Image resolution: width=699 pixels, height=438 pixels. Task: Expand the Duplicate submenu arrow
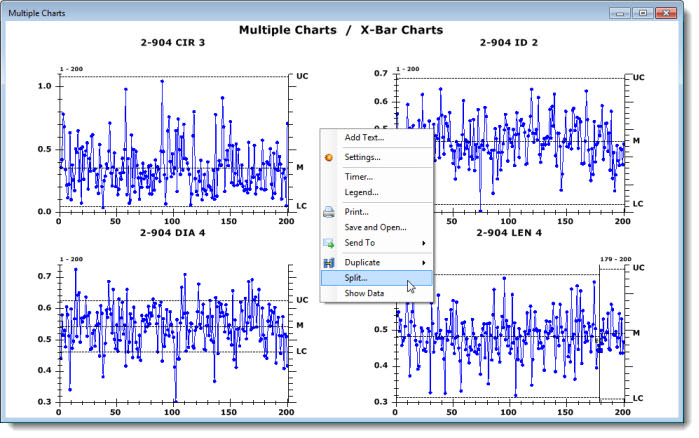coord(424,262)
